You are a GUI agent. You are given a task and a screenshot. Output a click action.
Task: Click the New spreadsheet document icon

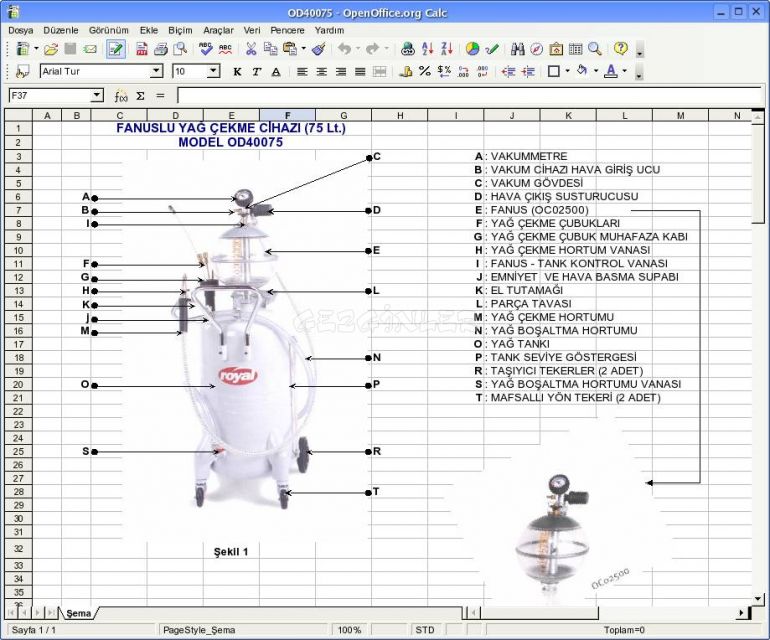23,49
